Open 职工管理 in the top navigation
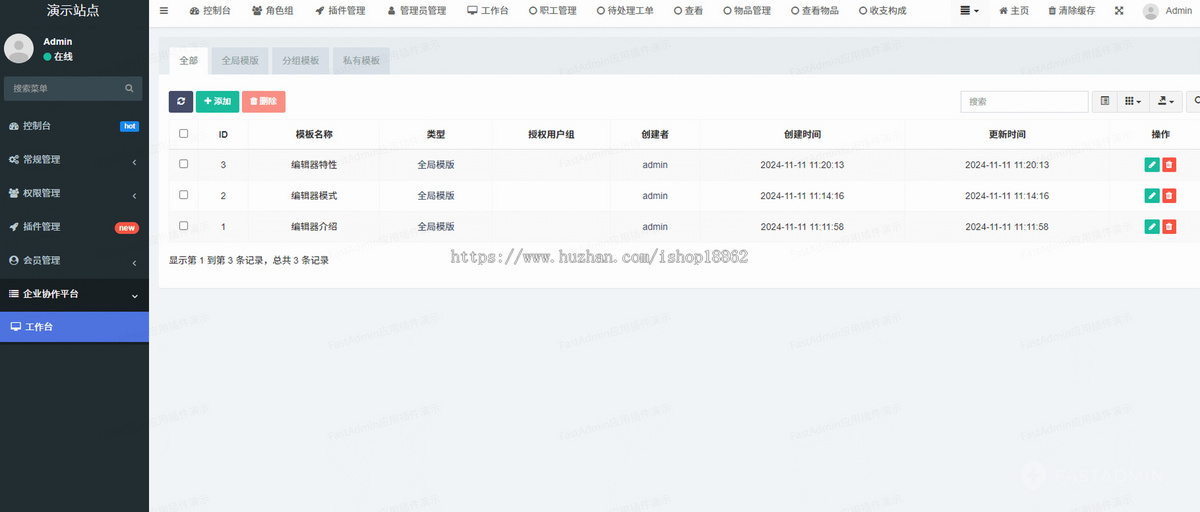The width and height of the screenshot is (1200, 512). [x=552, y=11]
